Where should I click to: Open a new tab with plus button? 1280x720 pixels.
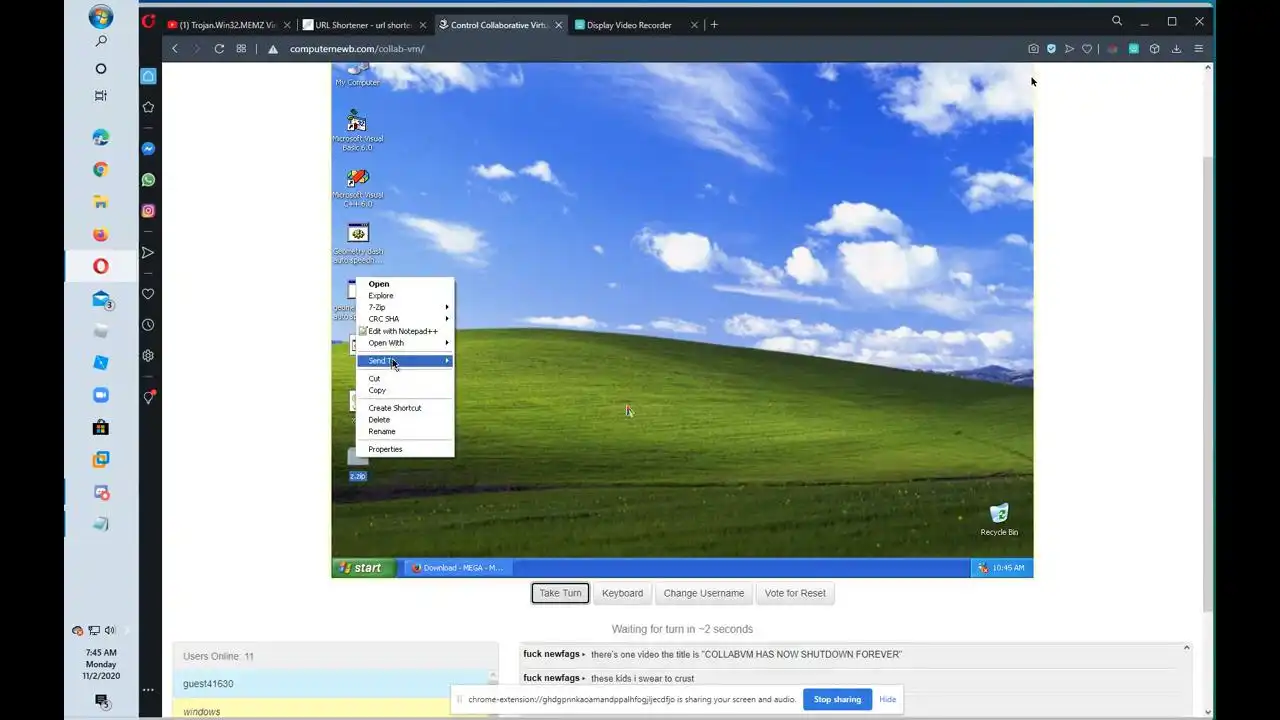tap(714, 25)
